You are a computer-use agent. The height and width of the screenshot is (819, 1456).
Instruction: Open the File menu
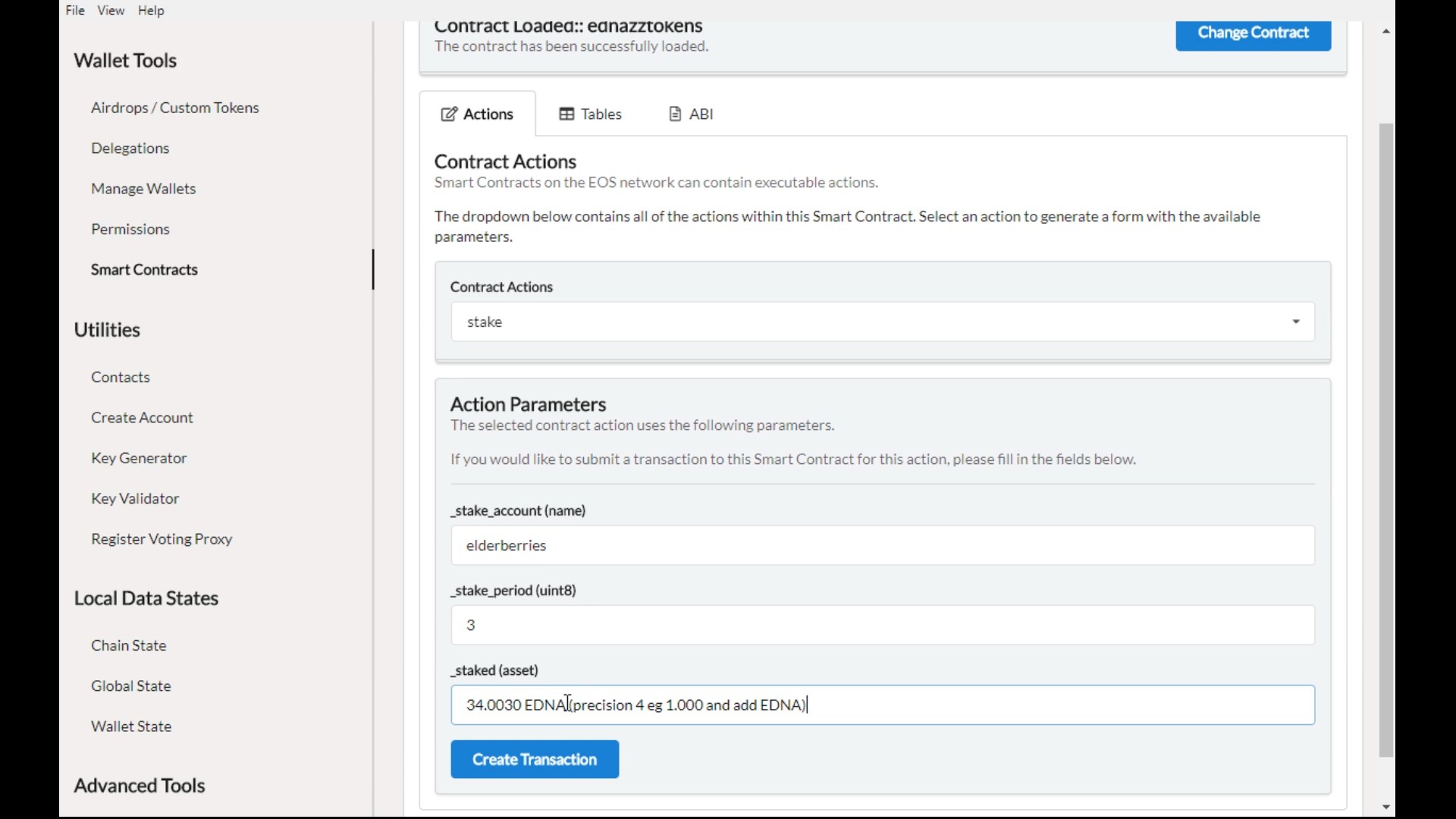[75, 11]
